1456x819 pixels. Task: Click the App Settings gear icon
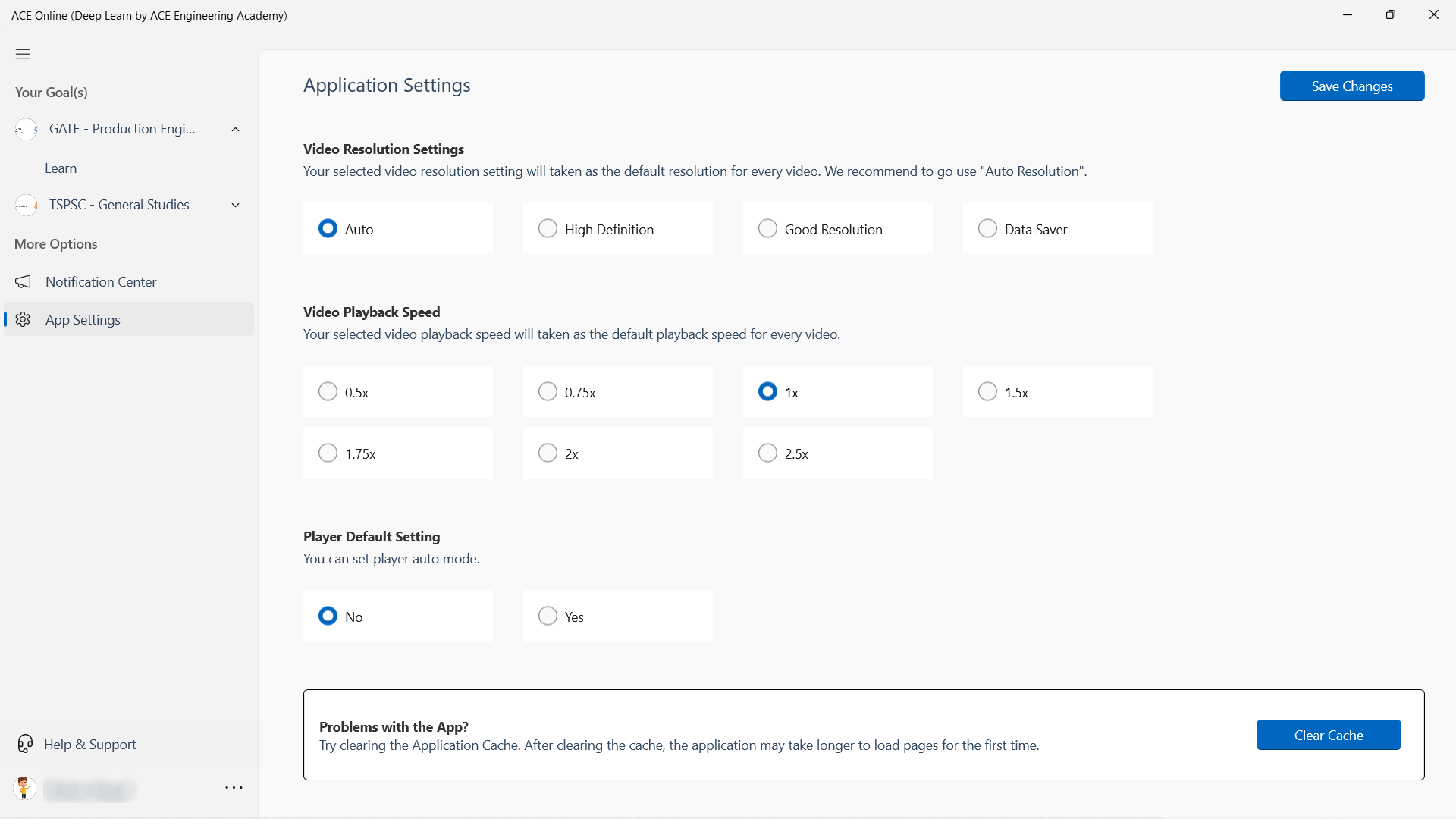click(x=24, y=319)
